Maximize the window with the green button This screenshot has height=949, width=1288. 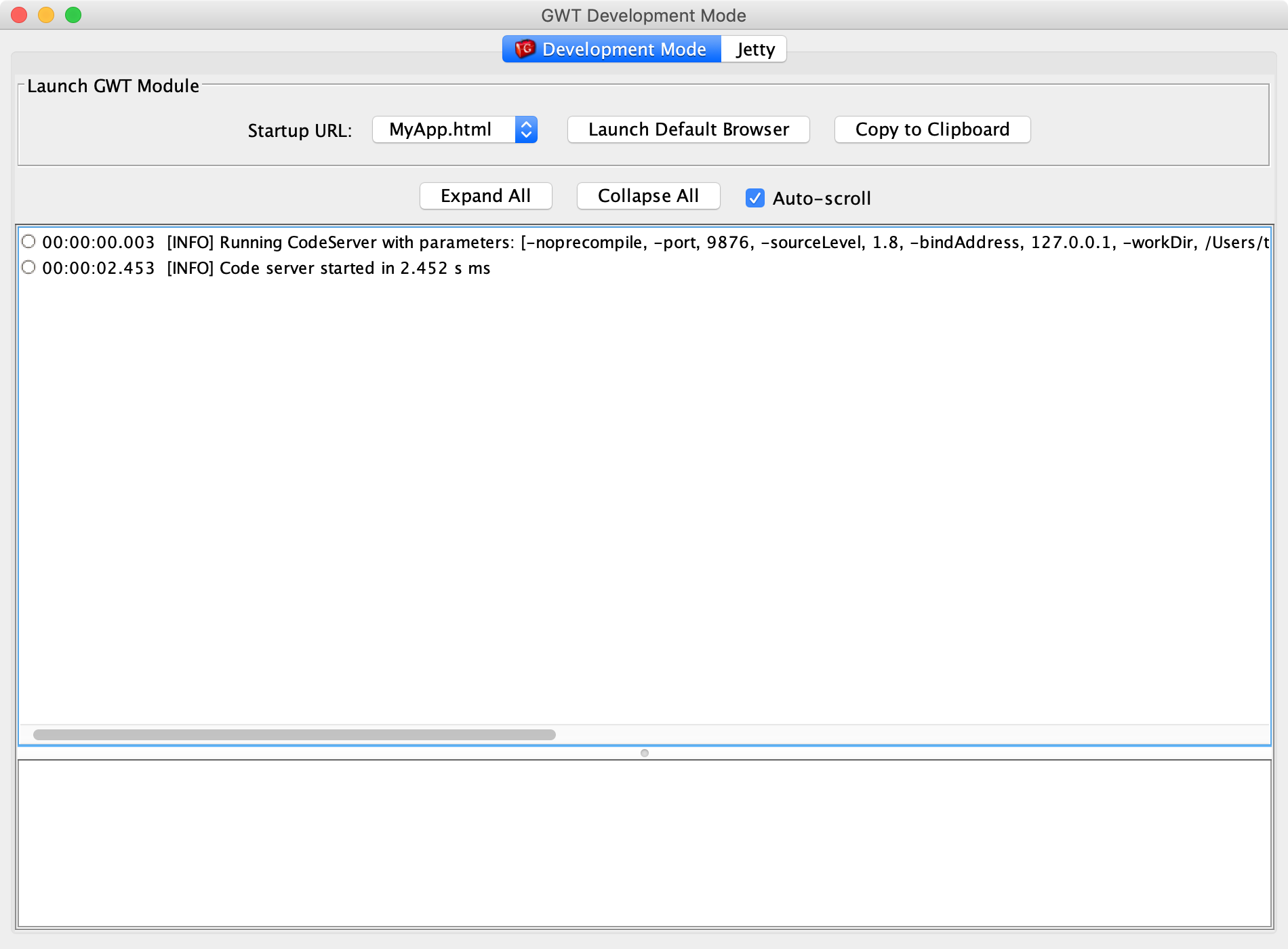click(x=73, y=15)
